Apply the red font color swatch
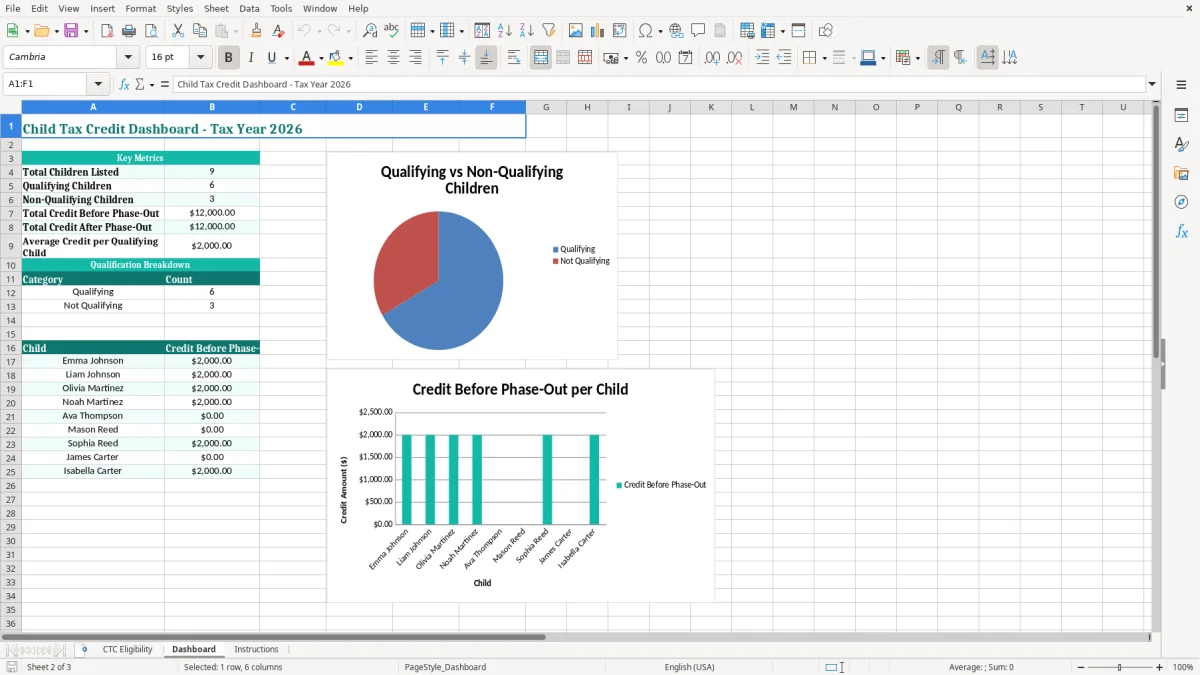The image size is (1200, 675). point(307,58)
